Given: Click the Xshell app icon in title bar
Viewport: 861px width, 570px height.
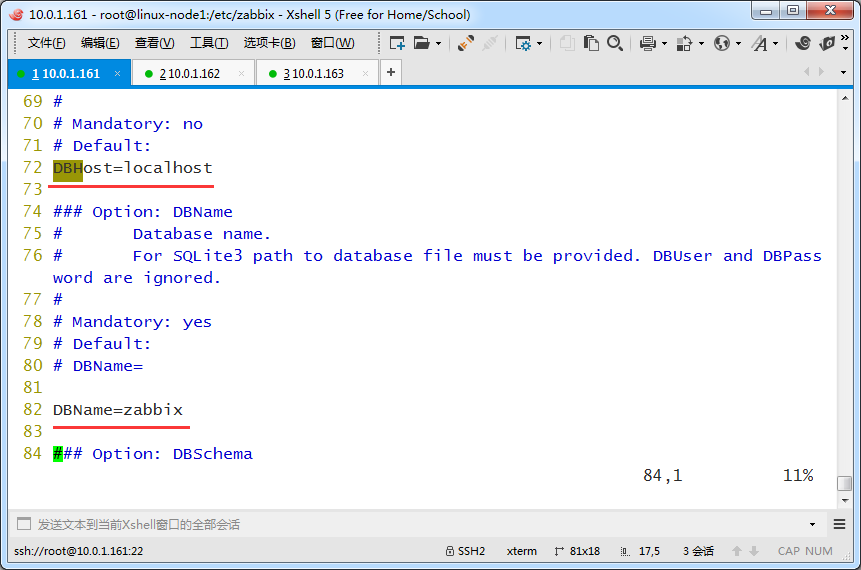Looking at the screenshot, I should coord(16,14).
